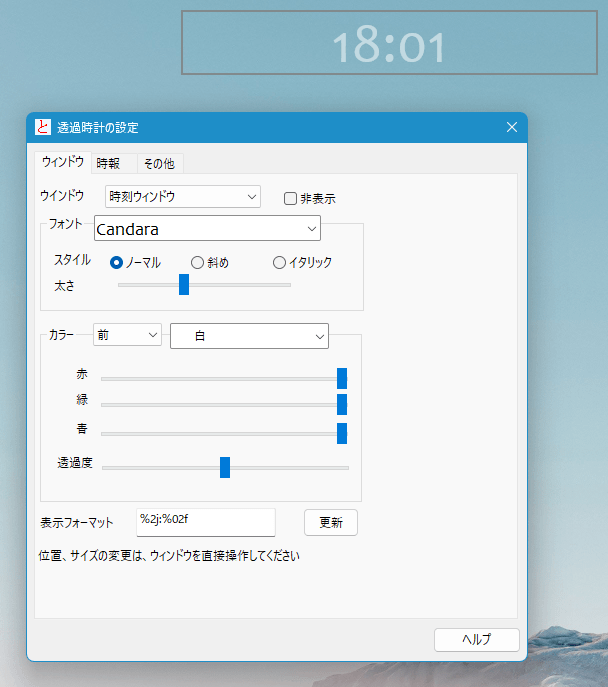Open the Candara font dropdown

(x=207, y=229)
